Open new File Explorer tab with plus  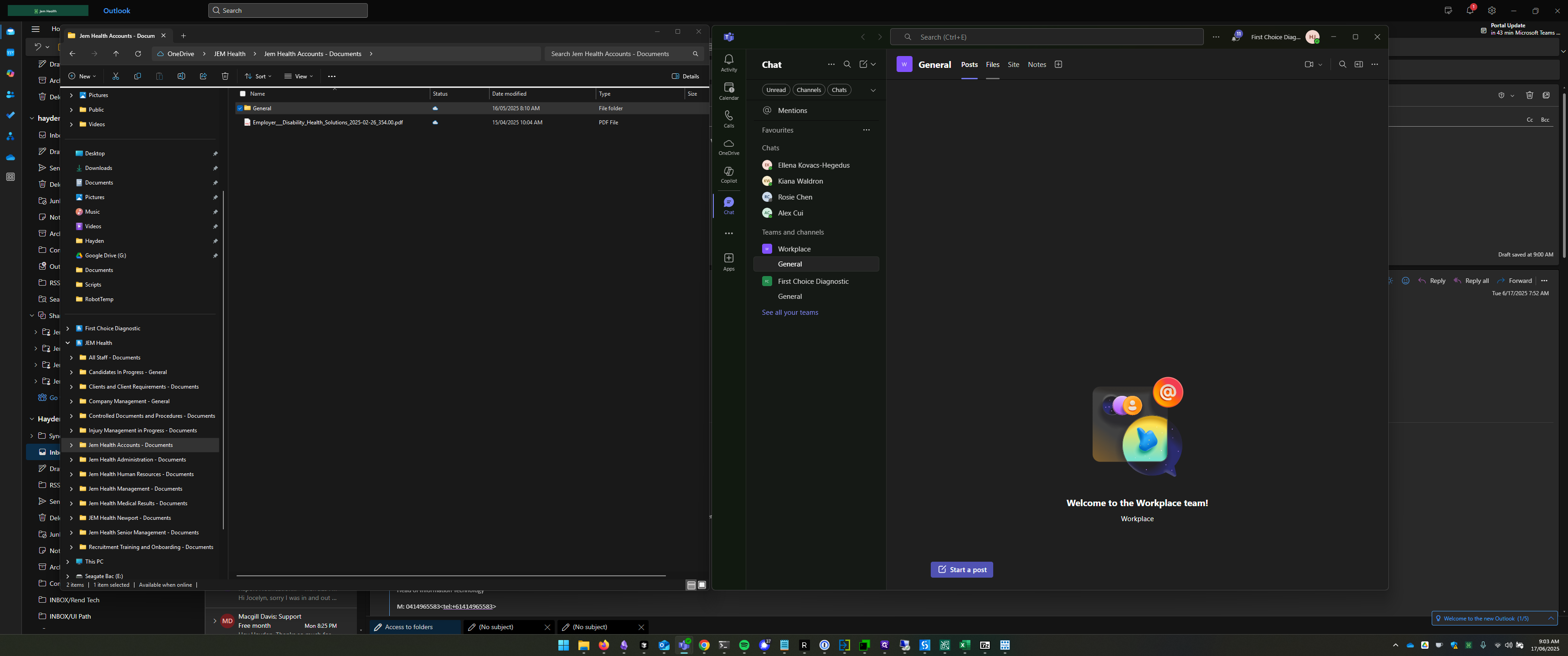183,35
